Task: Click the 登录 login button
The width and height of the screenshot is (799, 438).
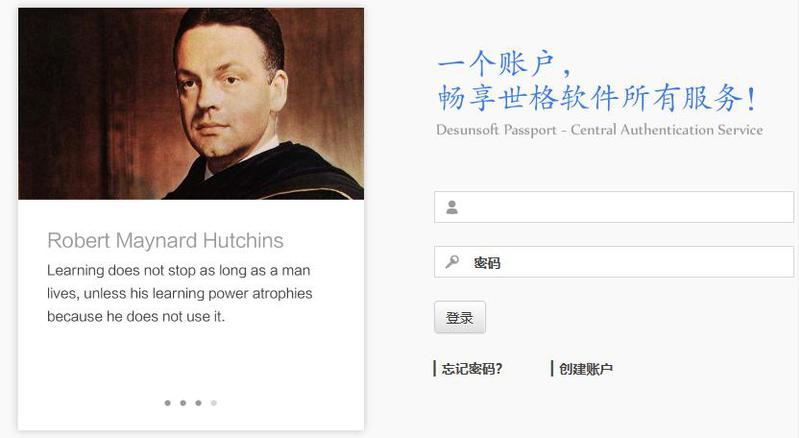Action: point(460,317)
